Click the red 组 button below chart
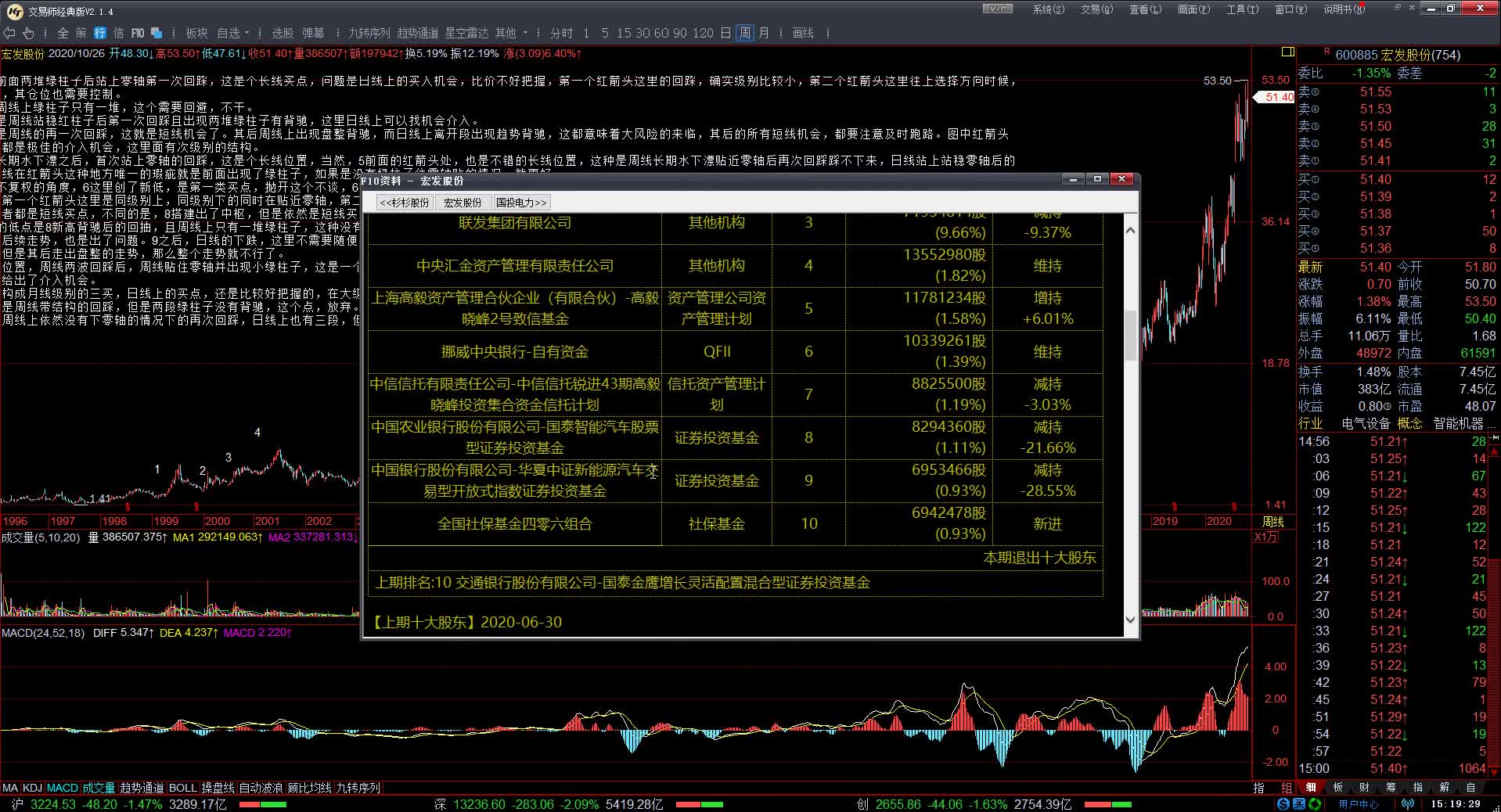Image resolution: width=1501 pixels, height=812 pixels. 1286,788
